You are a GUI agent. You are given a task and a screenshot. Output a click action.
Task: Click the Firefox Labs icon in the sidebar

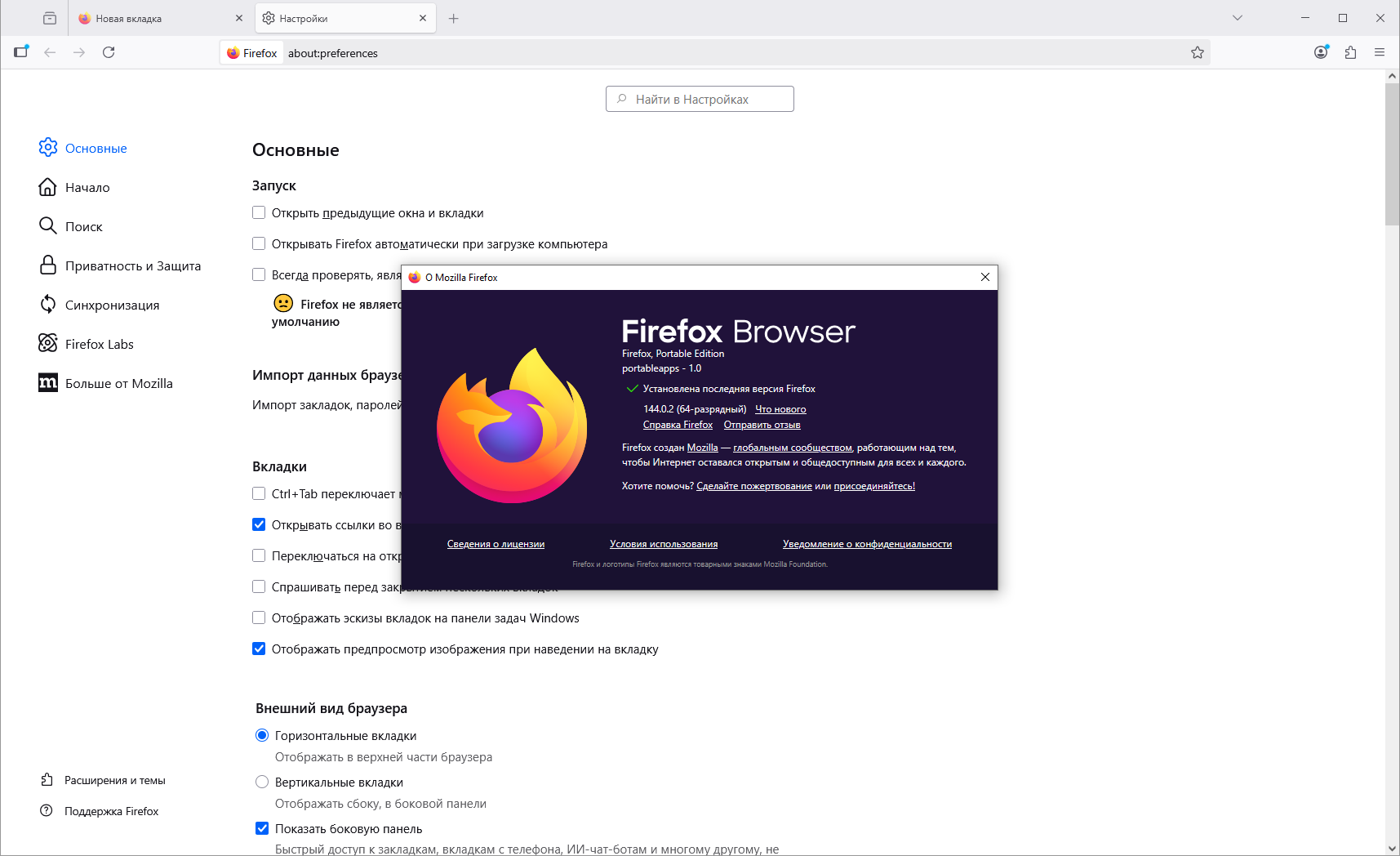click(48, 343)
